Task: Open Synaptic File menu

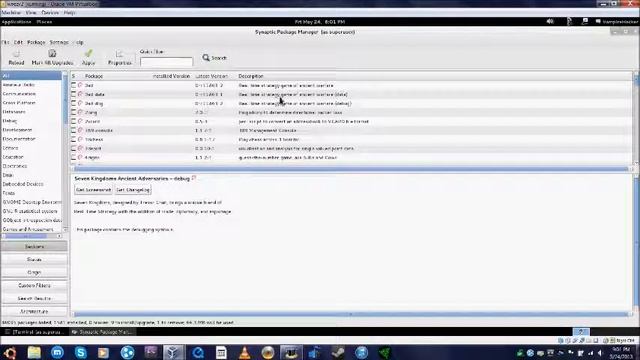Action: coord(5,42)
